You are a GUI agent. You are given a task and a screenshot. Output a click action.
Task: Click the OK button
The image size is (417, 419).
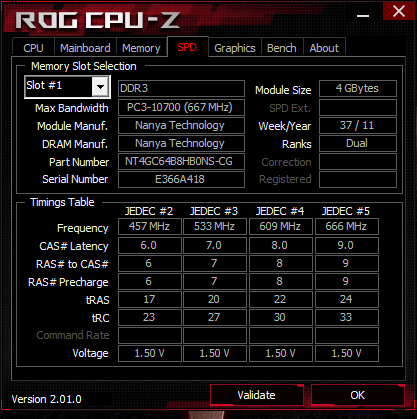click(x=358, y=395)
